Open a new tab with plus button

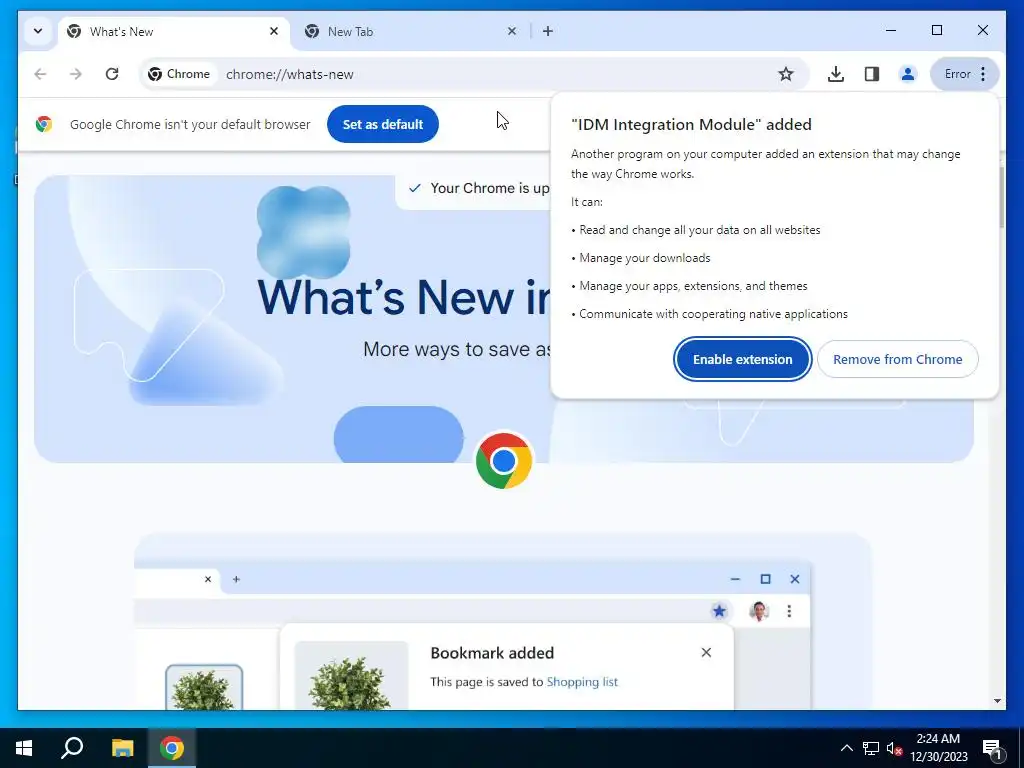548,31
